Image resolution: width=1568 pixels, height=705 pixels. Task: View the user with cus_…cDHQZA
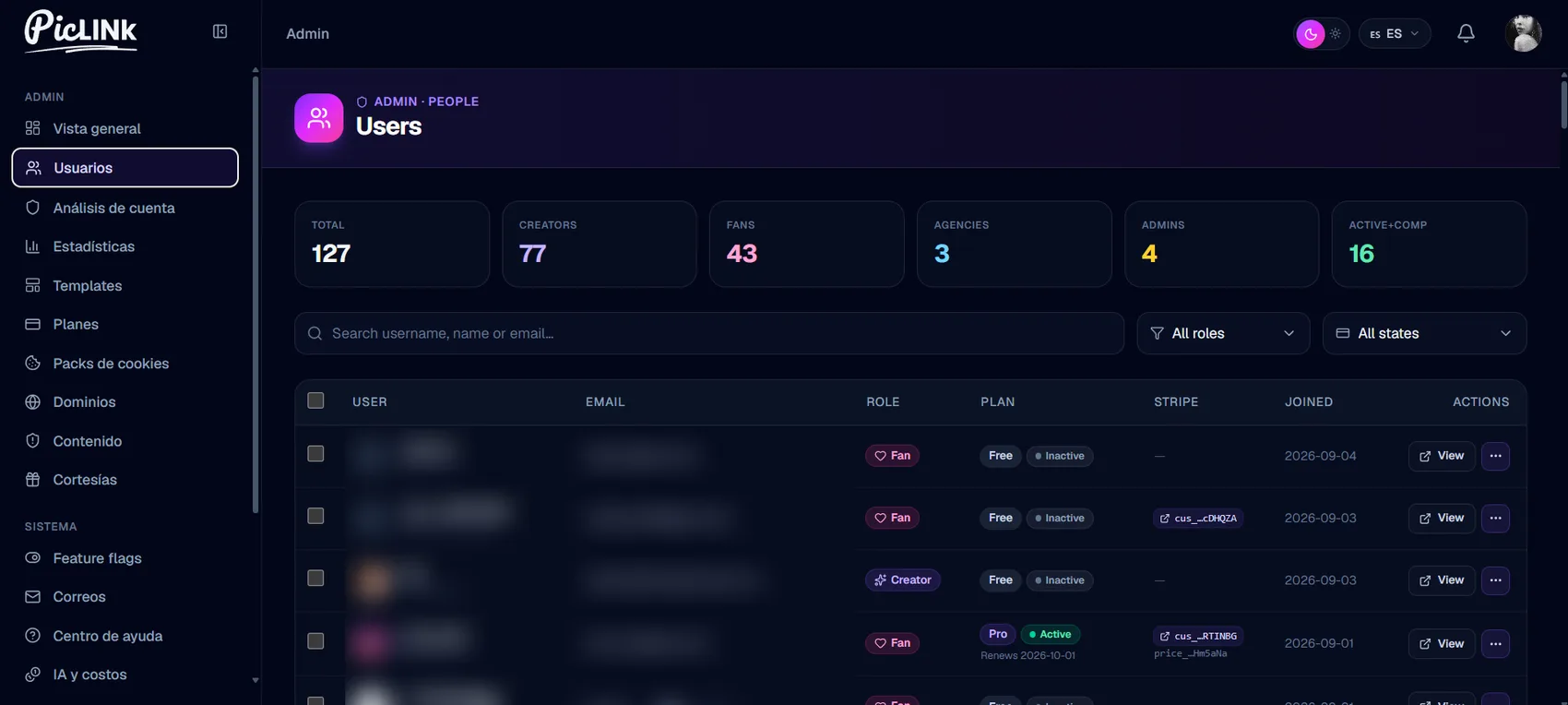point(1442,518)
